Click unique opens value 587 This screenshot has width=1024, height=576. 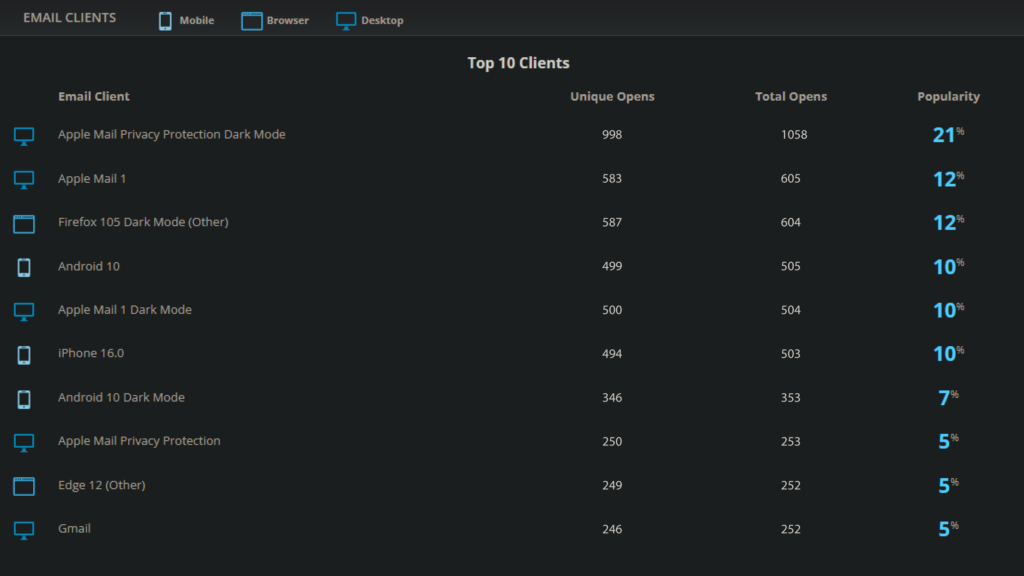(612, 222)
